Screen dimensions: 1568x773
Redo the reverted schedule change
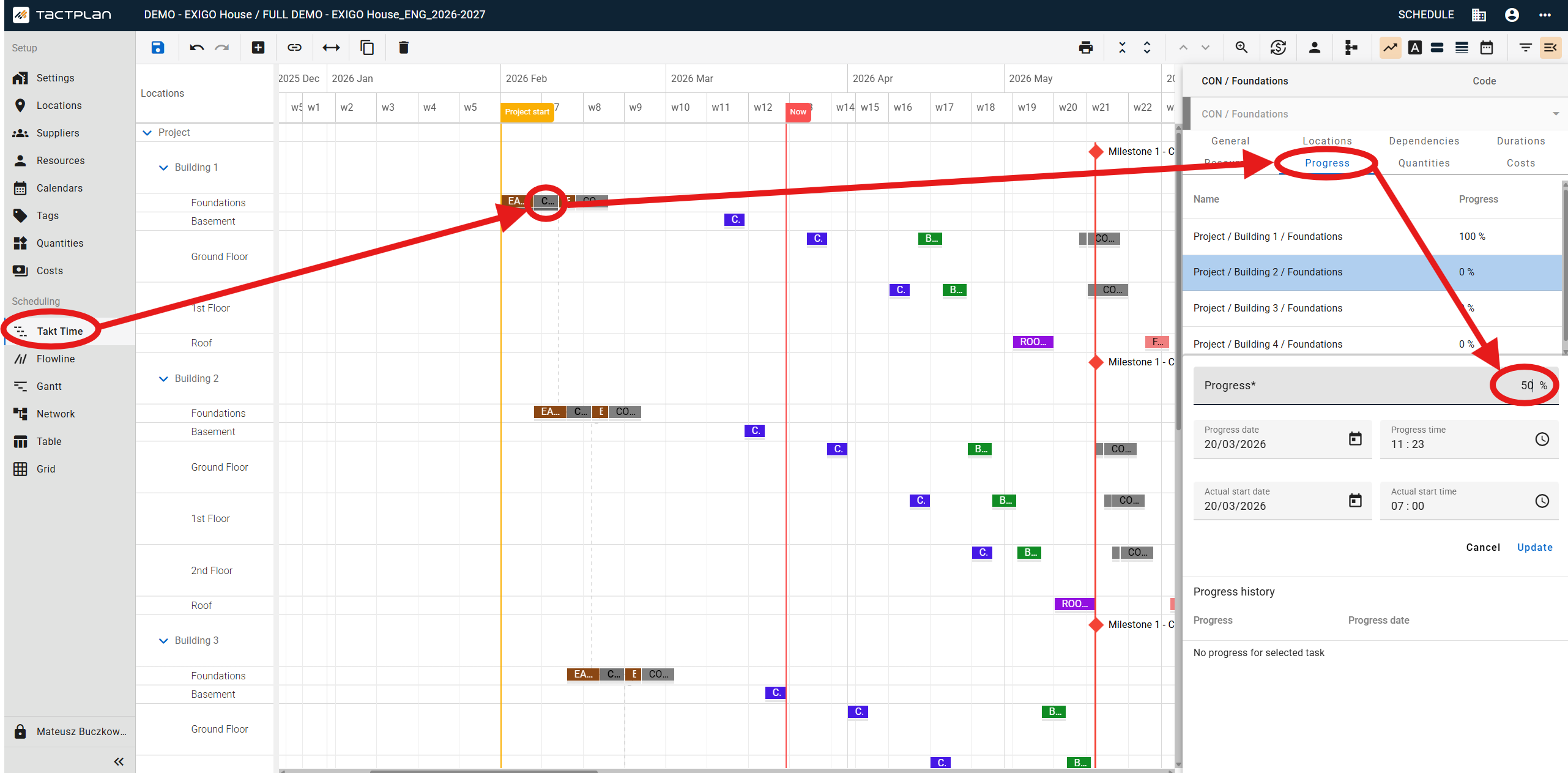pos(222,48)
